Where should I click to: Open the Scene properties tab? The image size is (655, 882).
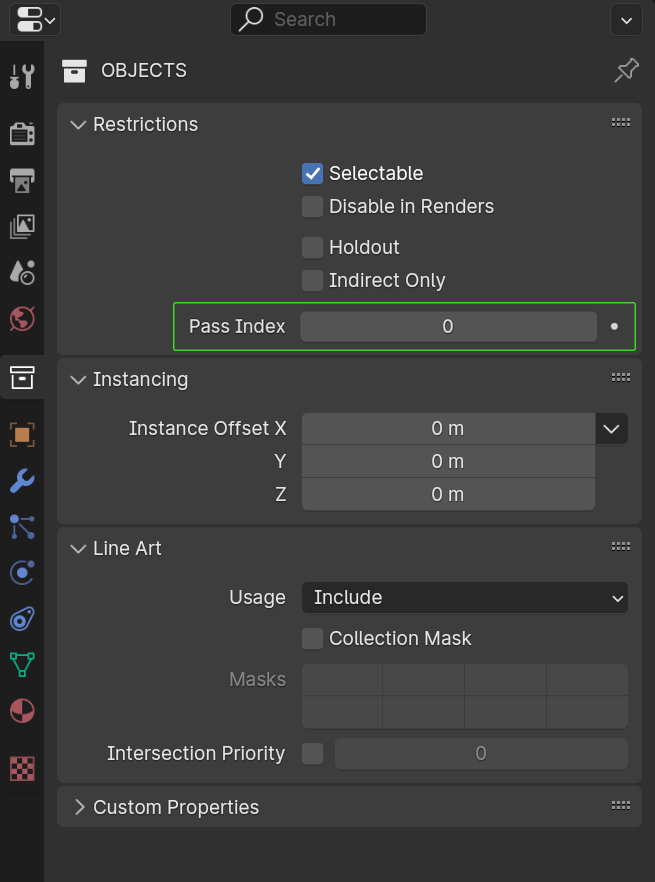pyautogui.click(x=23, y=272)
